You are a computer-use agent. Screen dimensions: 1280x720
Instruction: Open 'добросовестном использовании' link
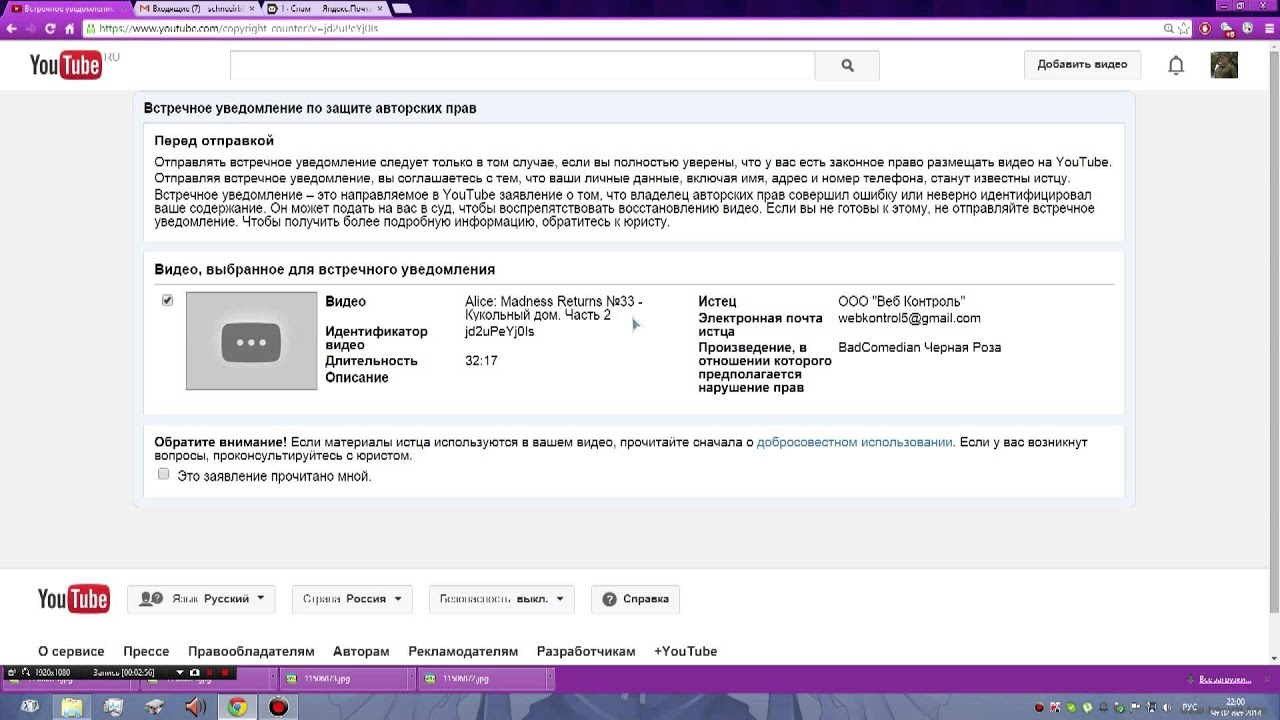(855, 442)
